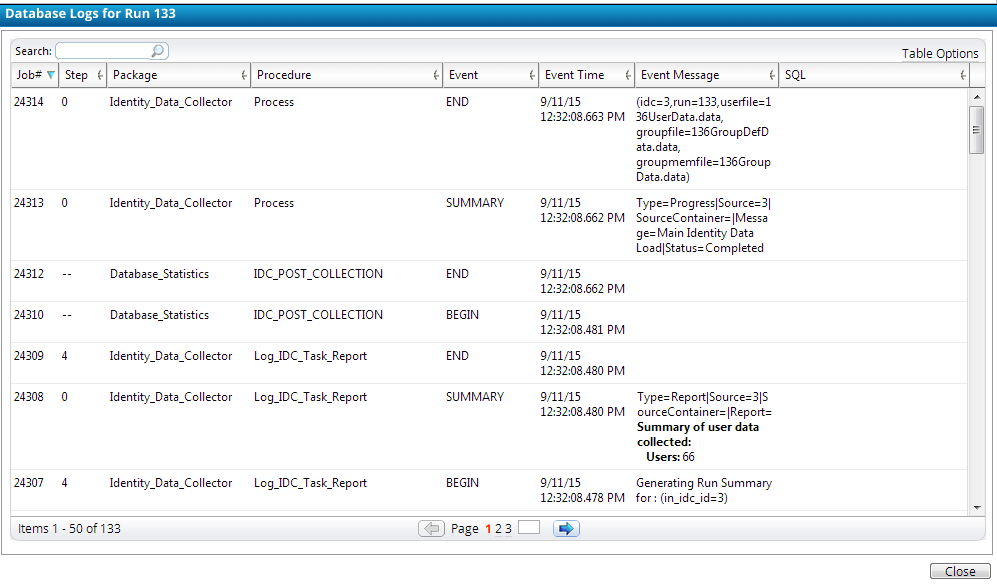Open the filter icon on Package column
This screenshot has height=586, width=997.
(245, 74)
